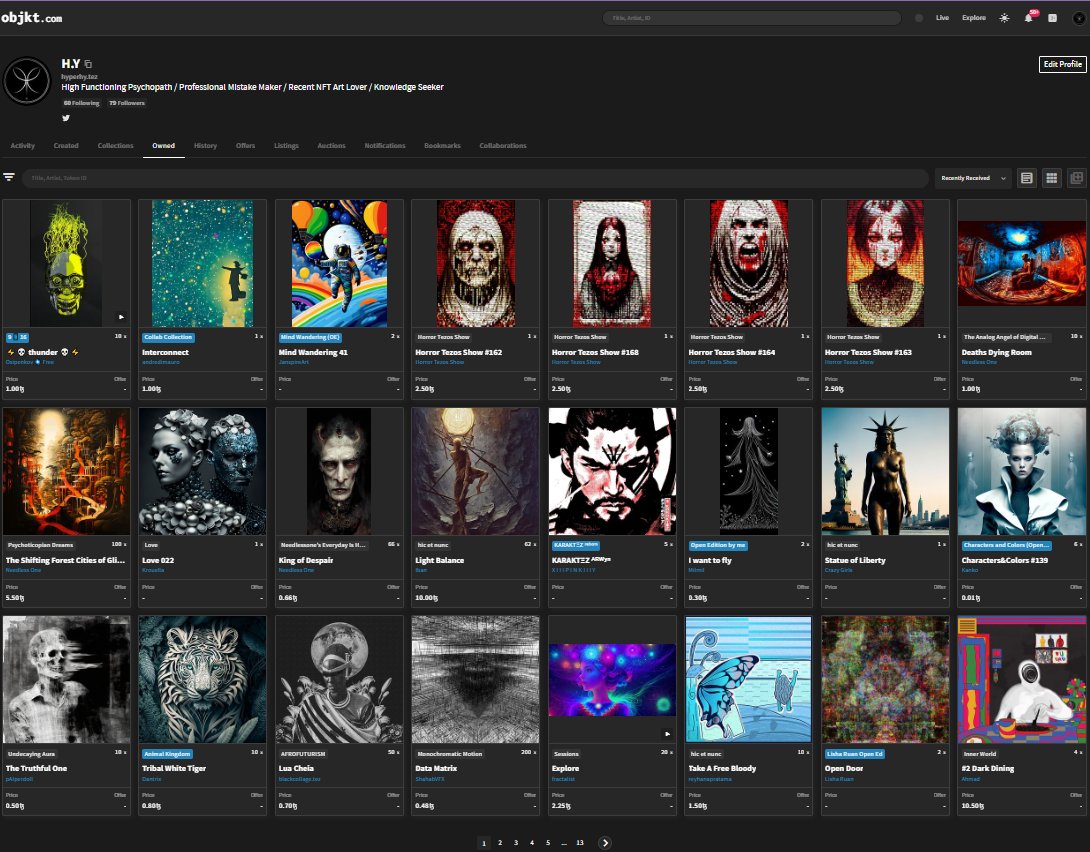Open the notifications bell icon
The image size is (1090, 852).
click(1029, 18)
